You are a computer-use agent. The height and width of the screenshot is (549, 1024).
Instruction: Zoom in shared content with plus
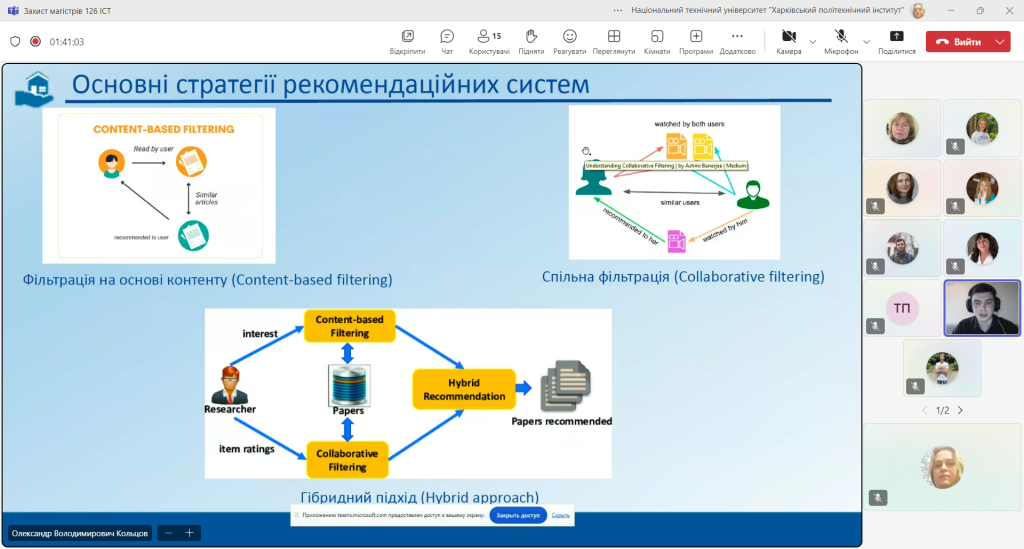189,533
